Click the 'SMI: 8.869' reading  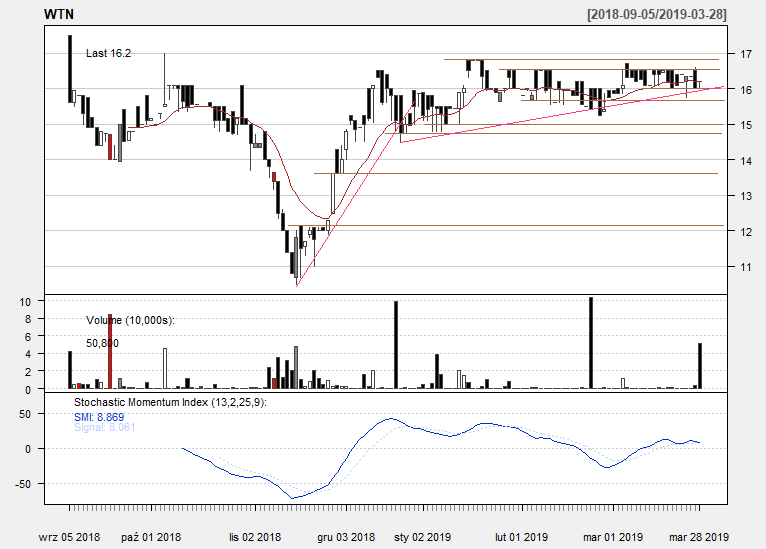pyautogui.click(x=99, y=417)
